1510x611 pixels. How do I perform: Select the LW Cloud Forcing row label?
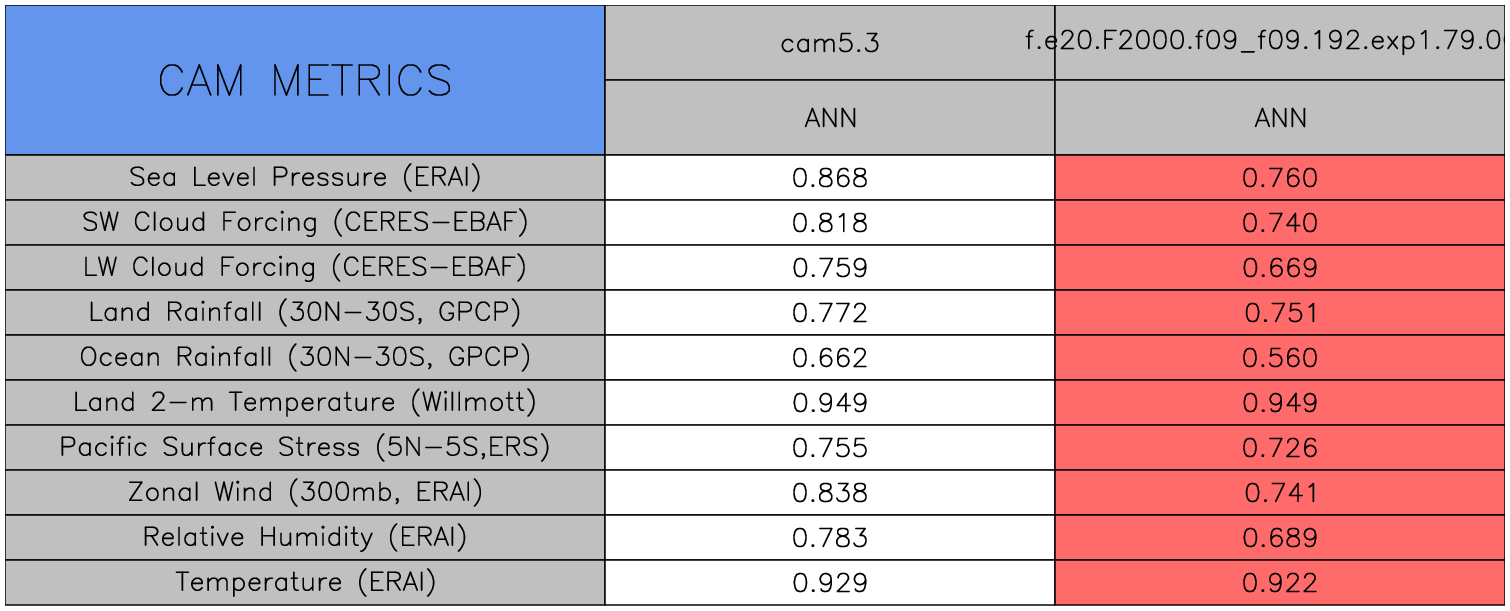305,268
